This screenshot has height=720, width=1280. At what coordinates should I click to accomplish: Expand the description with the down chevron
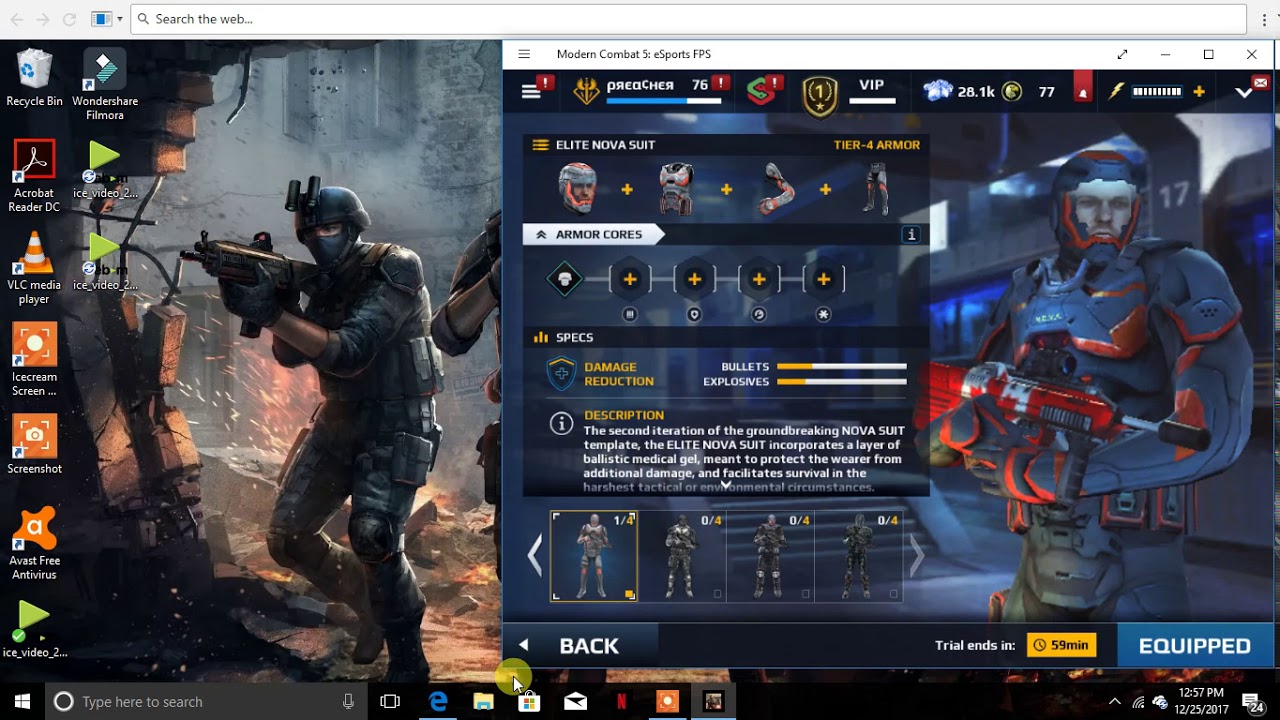(x=726, y=484)
